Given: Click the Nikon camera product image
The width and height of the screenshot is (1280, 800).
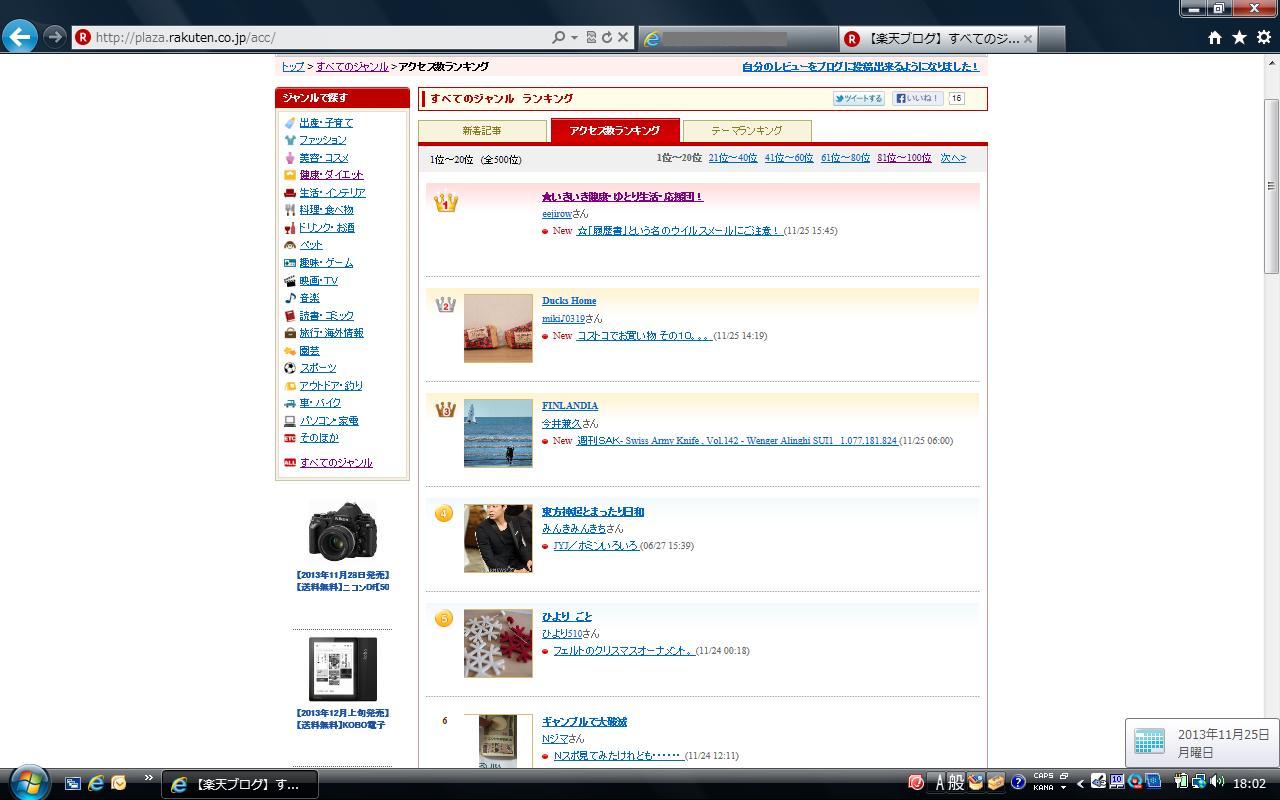Looking at the screenshot, I should coord(343,530).
